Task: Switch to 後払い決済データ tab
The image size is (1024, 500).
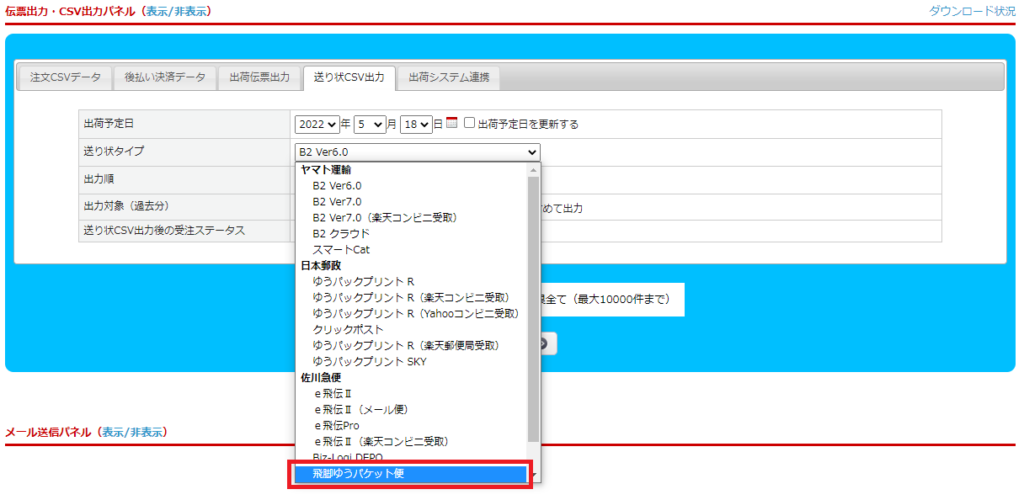Action: (165, 77)
